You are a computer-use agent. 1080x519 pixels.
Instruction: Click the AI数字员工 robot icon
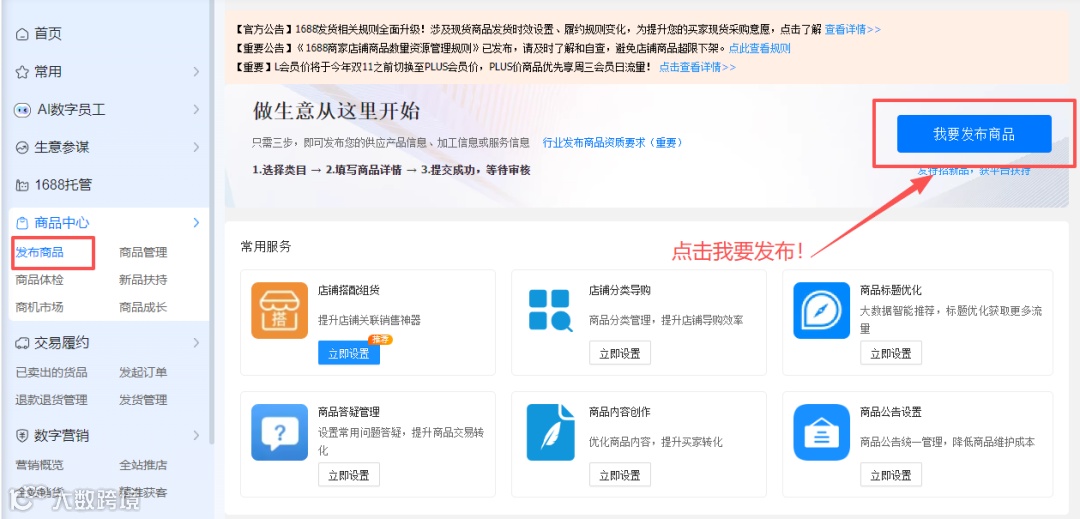coord(23,109)
